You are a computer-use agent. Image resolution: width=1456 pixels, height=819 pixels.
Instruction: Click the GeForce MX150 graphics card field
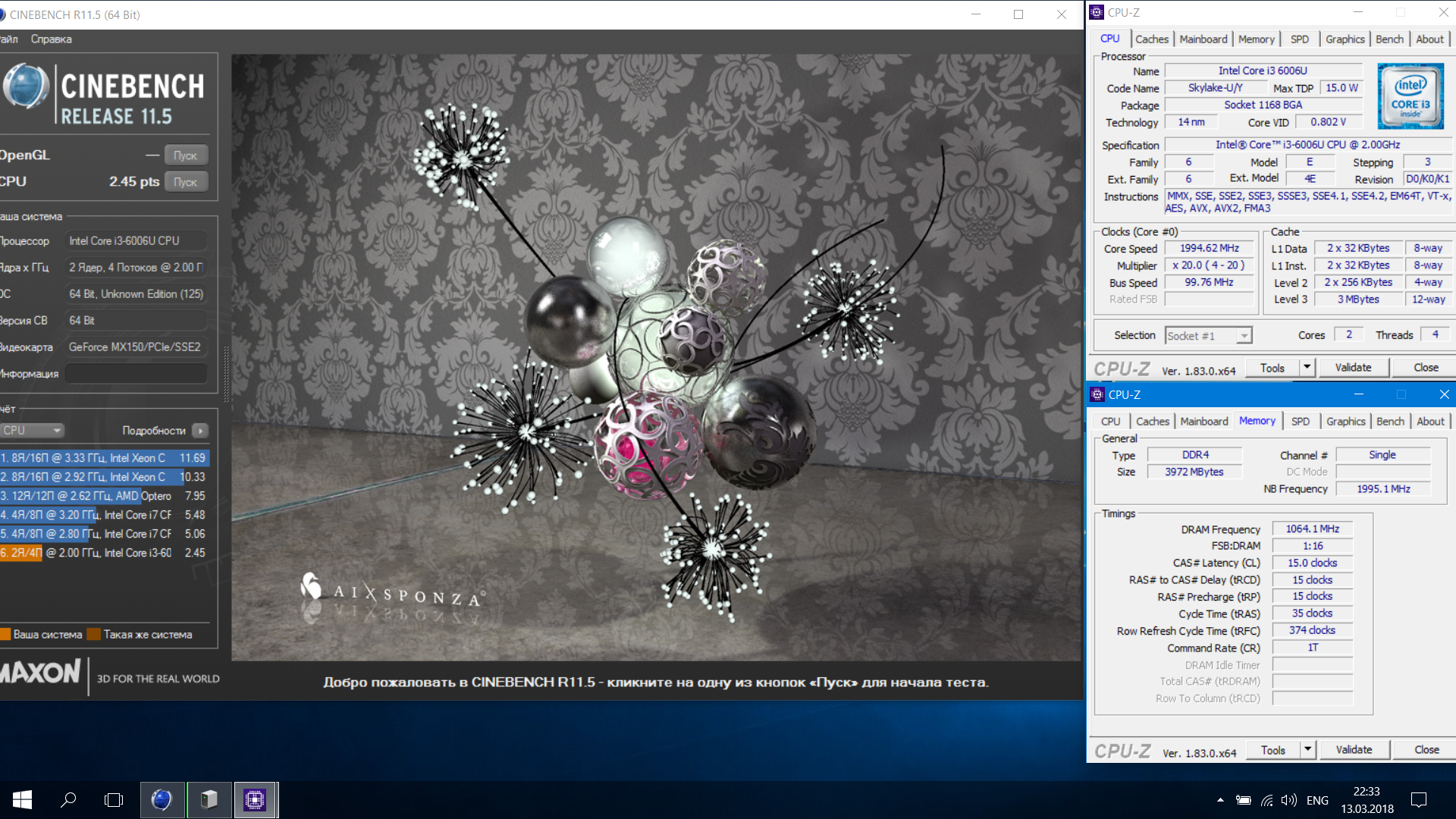[x=136, y=347]
